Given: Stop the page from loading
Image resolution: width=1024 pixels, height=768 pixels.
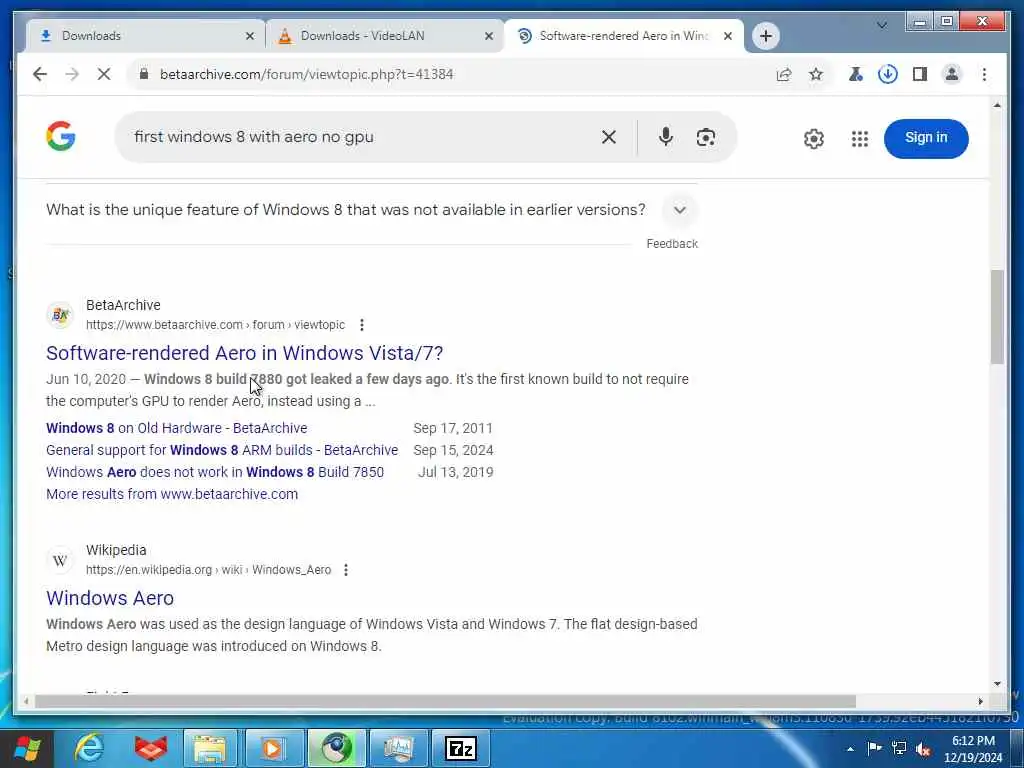Looking at the screenshot, I should click(x=104, y=74).
